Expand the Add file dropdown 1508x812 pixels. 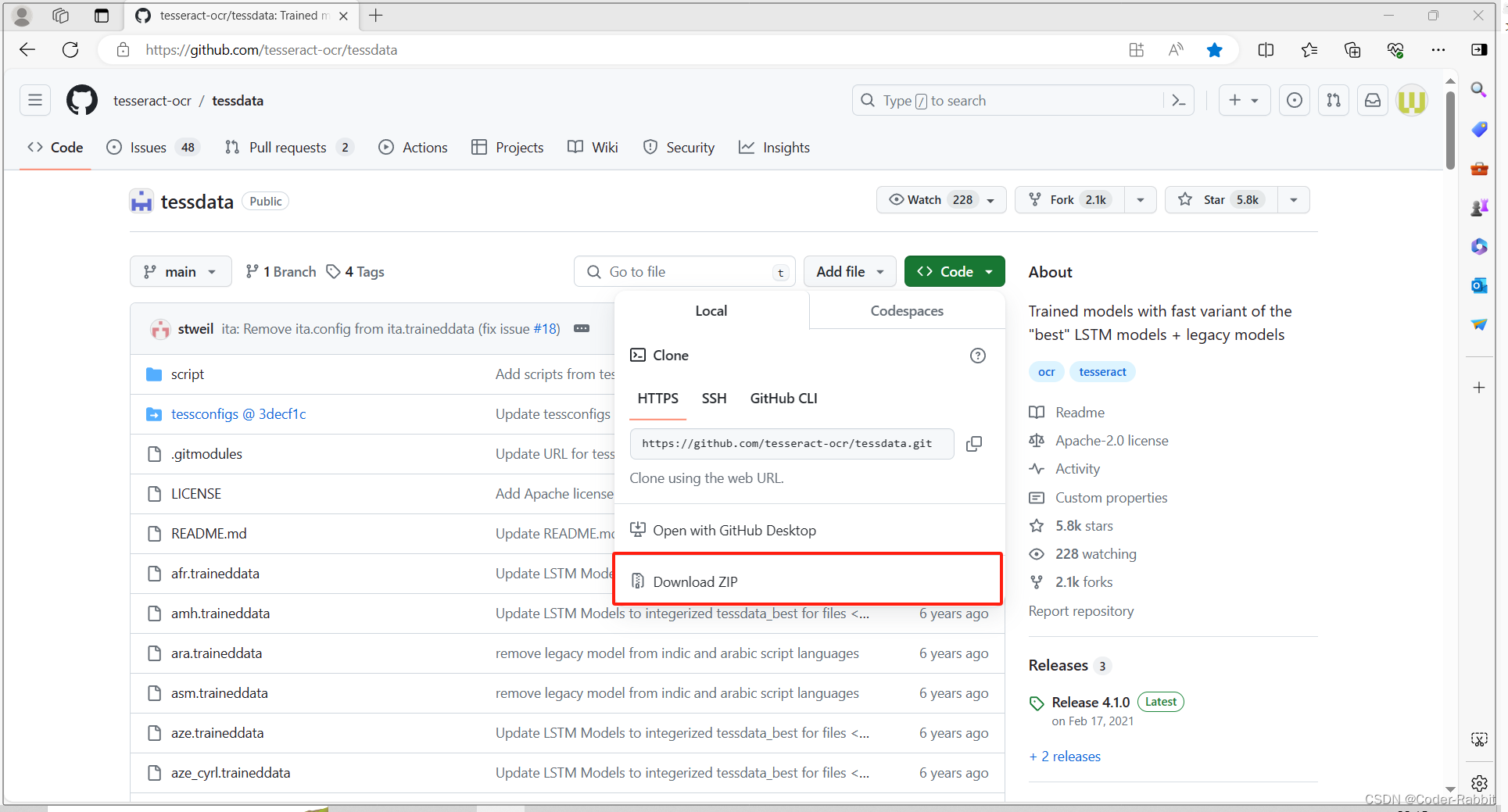point(850,272)
